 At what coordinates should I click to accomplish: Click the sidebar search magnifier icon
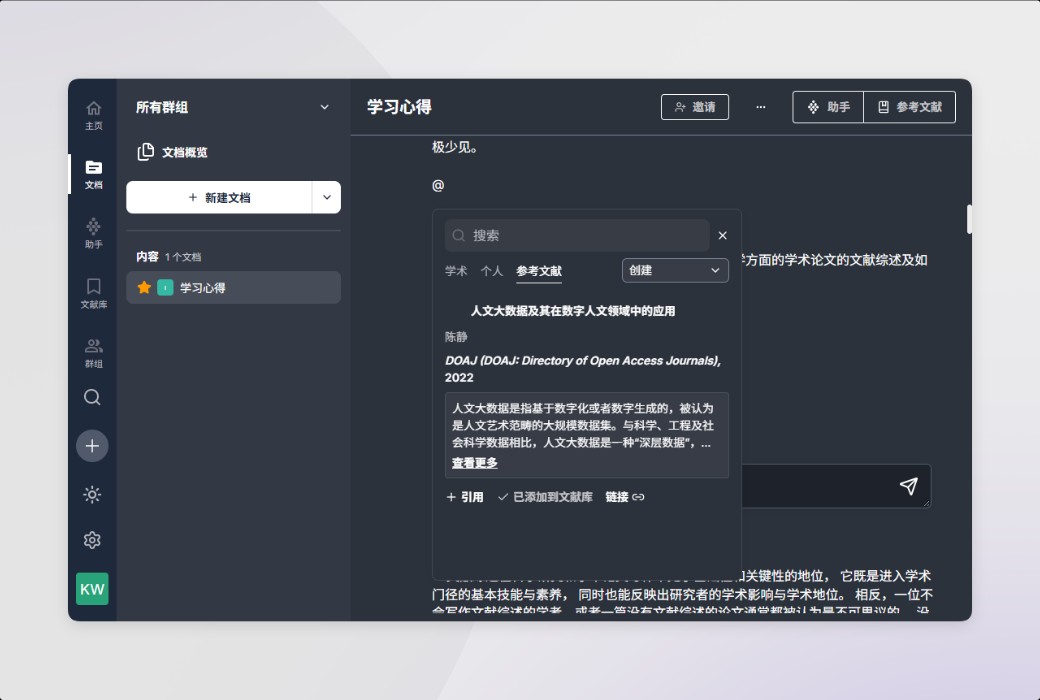point(92,397)
